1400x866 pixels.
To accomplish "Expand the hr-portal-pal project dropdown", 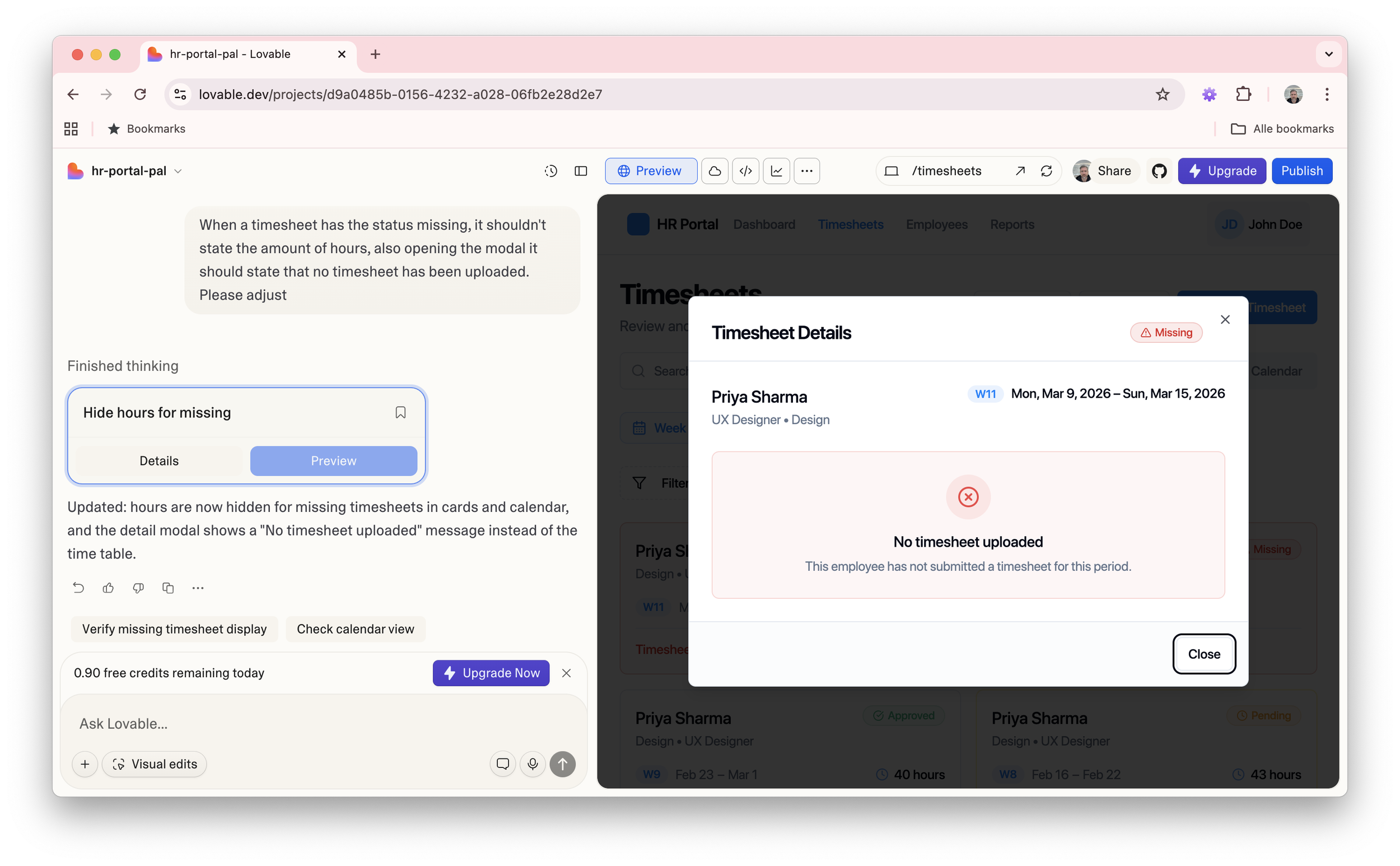I will [x=178, y=171].
